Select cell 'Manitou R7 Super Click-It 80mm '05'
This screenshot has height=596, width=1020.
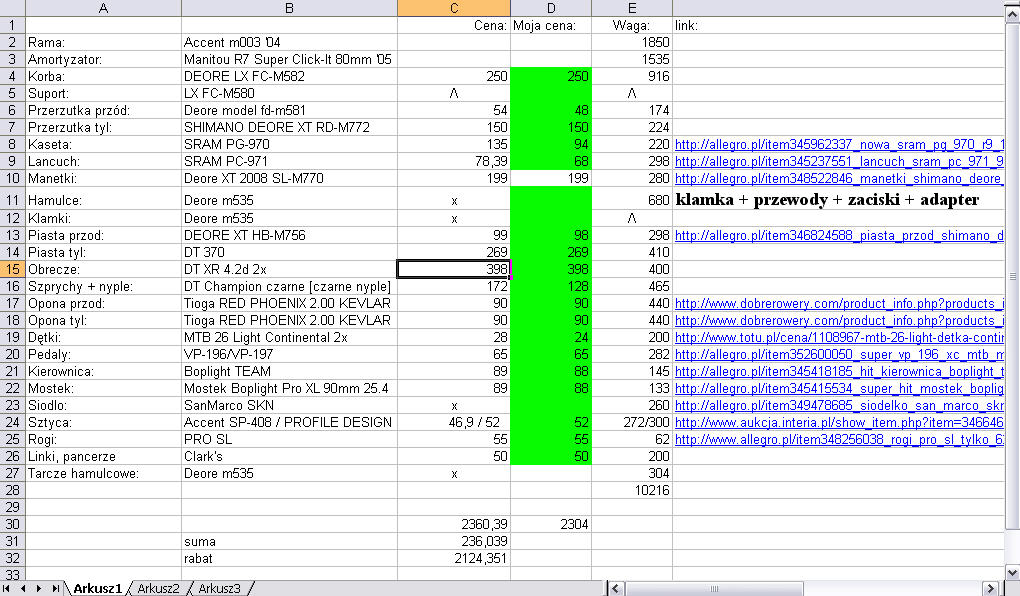tap(289, 59)
